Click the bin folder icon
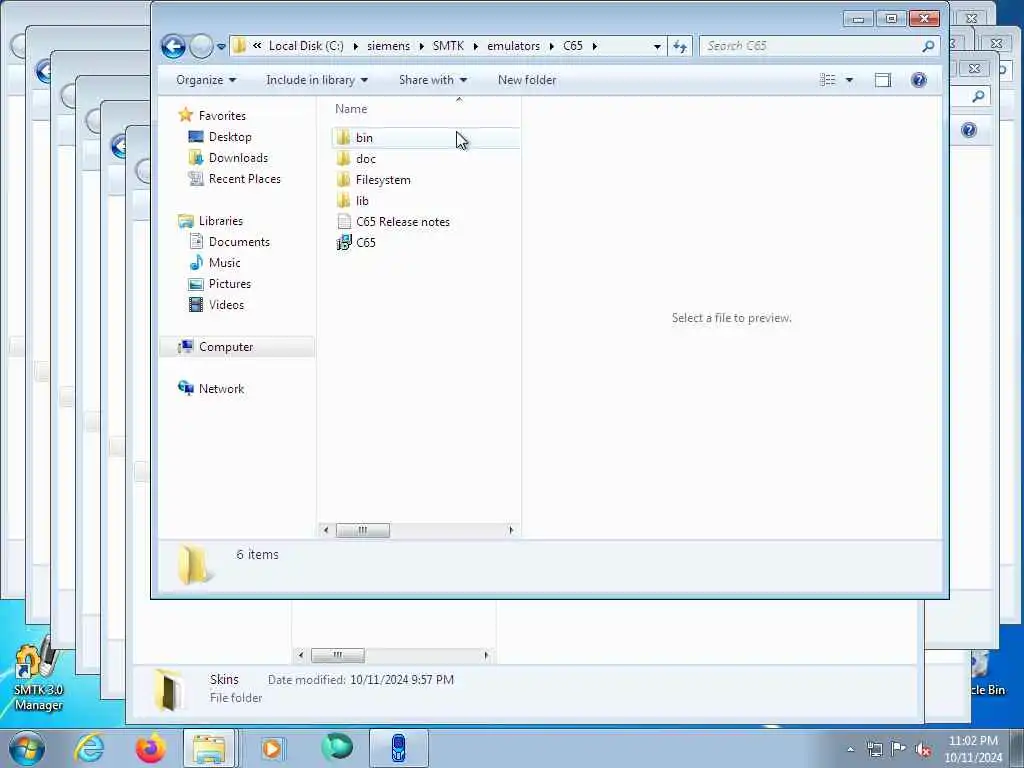Viewport: 1024px width, 768px height. click(344, 138)
